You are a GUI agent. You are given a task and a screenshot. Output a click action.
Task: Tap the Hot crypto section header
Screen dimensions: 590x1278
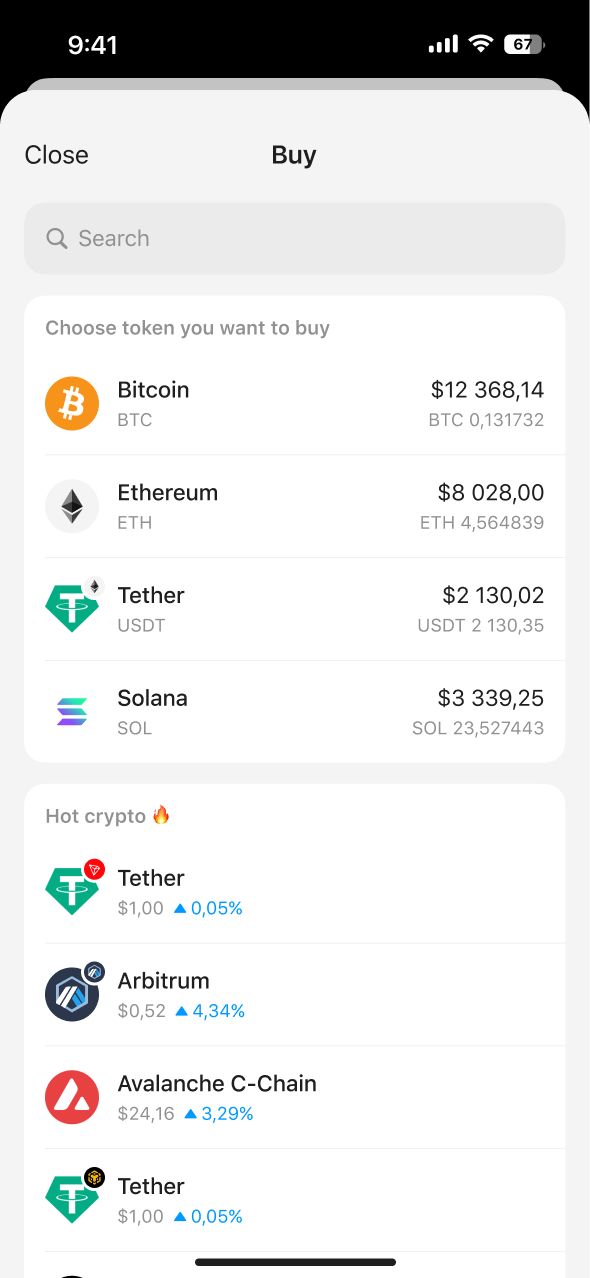tap(108, 816)
